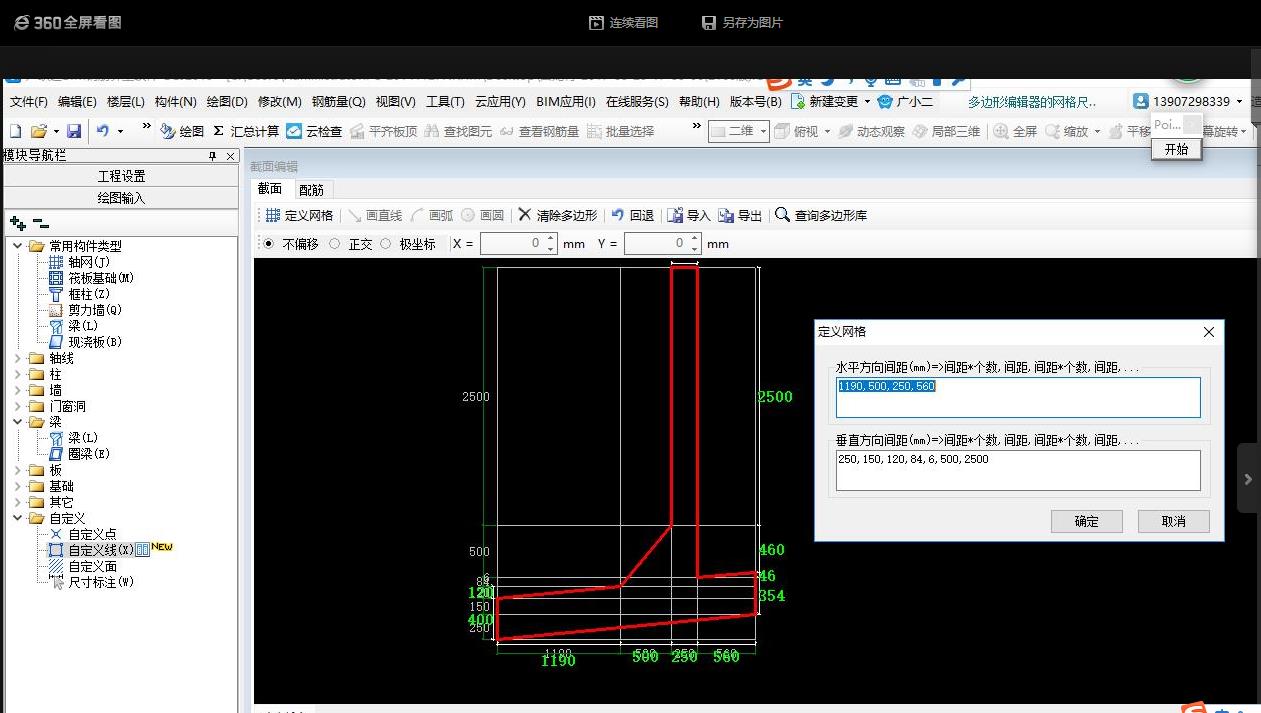Click 局部三维 local 3D tool

click(x=946, y=131)
